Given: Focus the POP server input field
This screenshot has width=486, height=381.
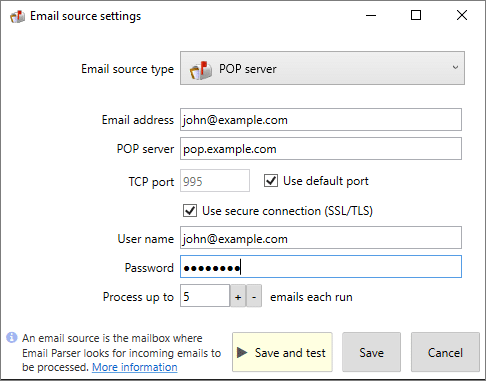Looking at the screenshot, I should (321, 148).
